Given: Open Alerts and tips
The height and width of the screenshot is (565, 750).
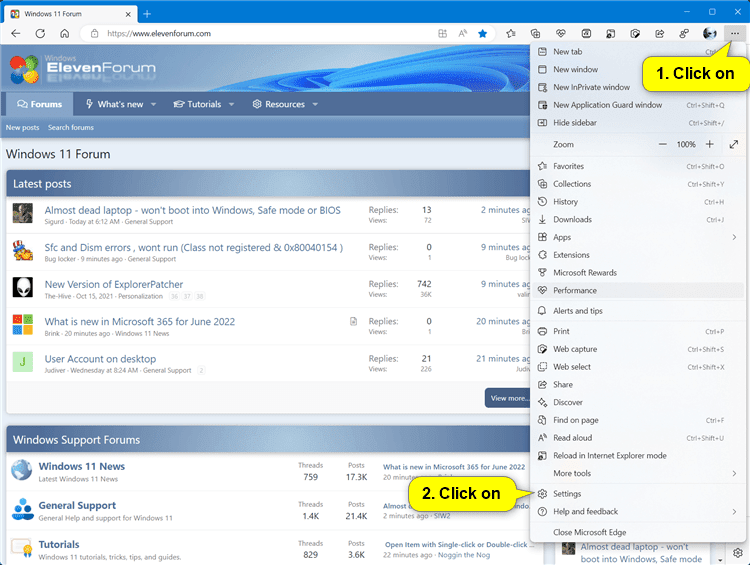Looking at the screenshot, I should (x=638, y=310).
